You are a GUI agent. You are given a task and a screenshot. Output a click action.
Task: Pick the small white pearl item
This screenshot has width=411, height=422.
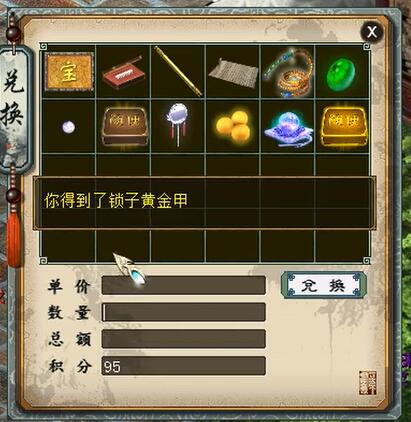[68, 127]
